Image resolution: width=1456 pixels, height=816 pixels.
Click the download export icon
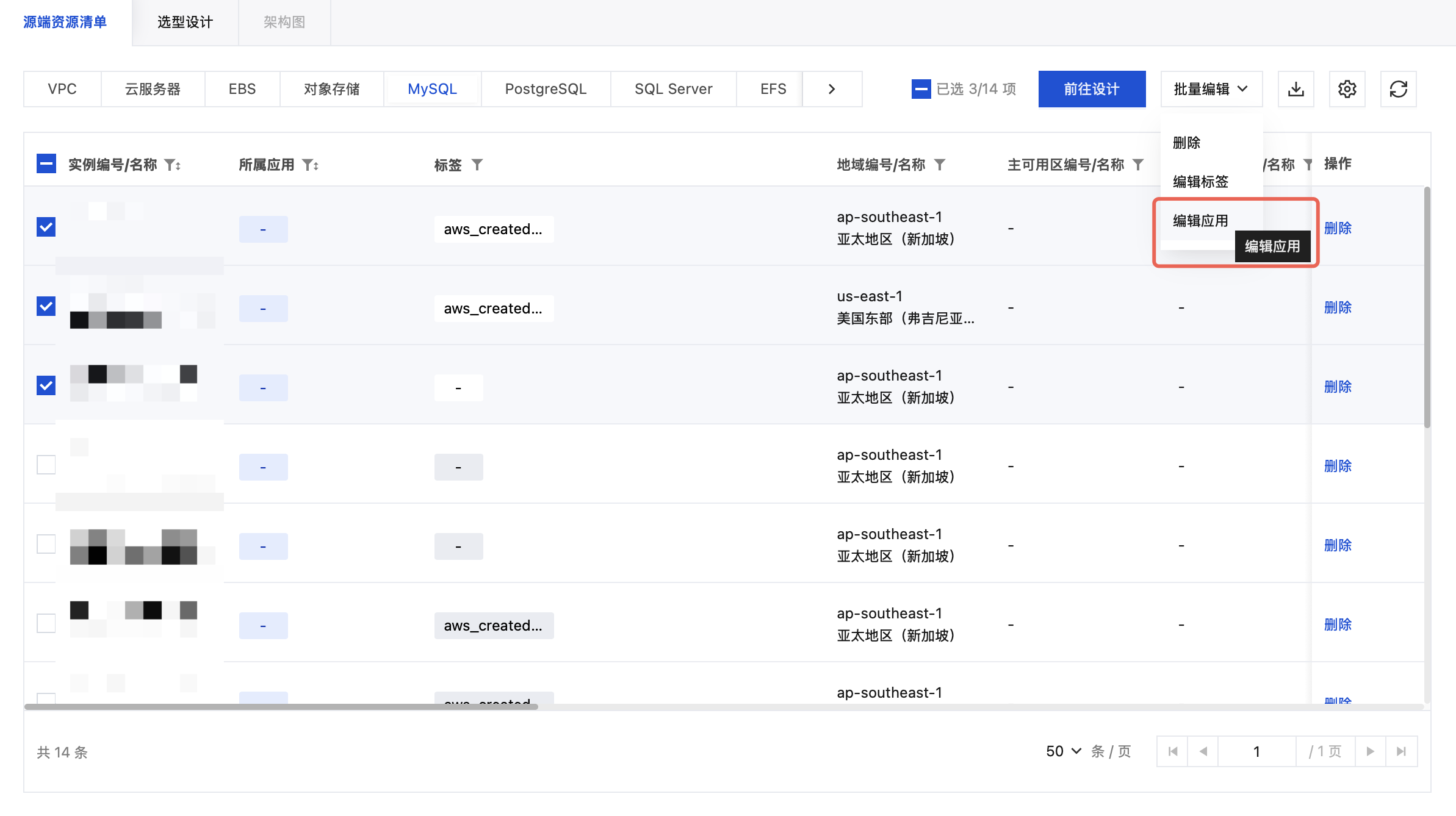(1296, 89)
